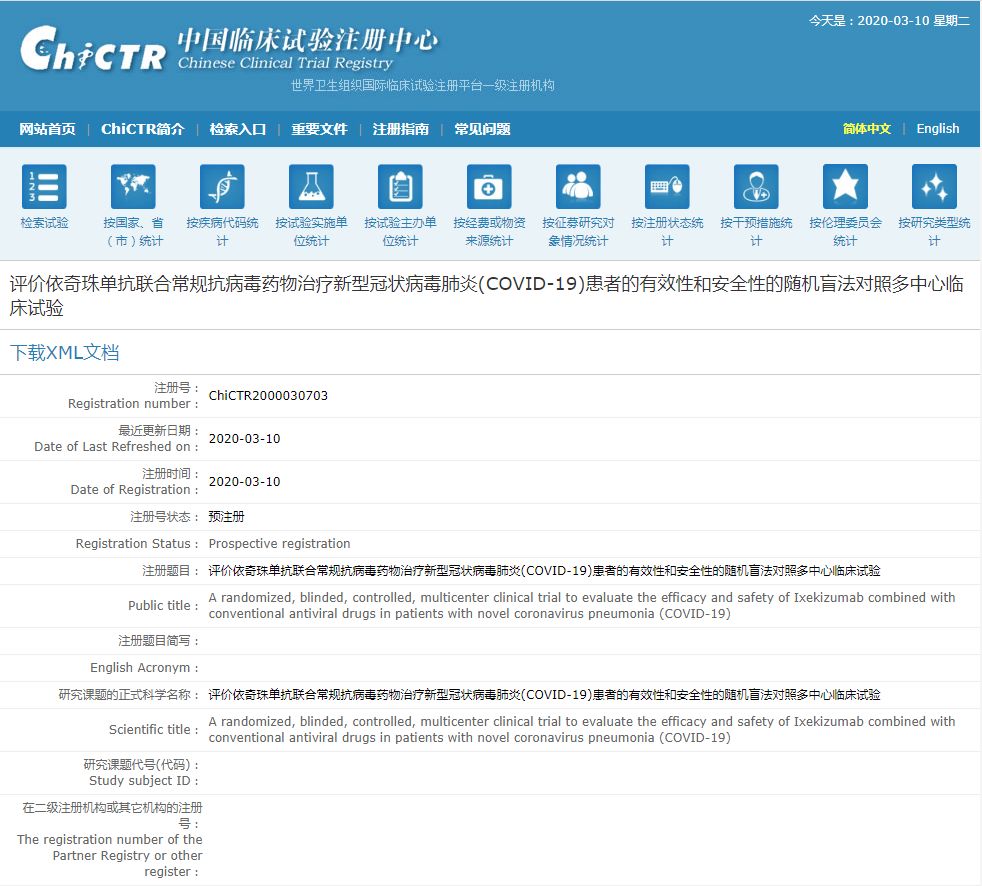Open the keyboard registration status icon

(667, 187)
